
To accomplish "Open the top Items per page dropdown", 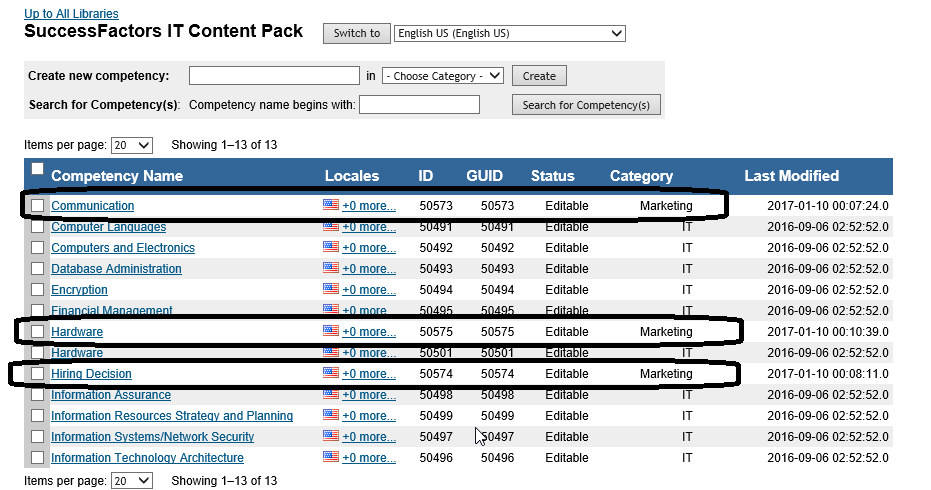I will (132, 145).
